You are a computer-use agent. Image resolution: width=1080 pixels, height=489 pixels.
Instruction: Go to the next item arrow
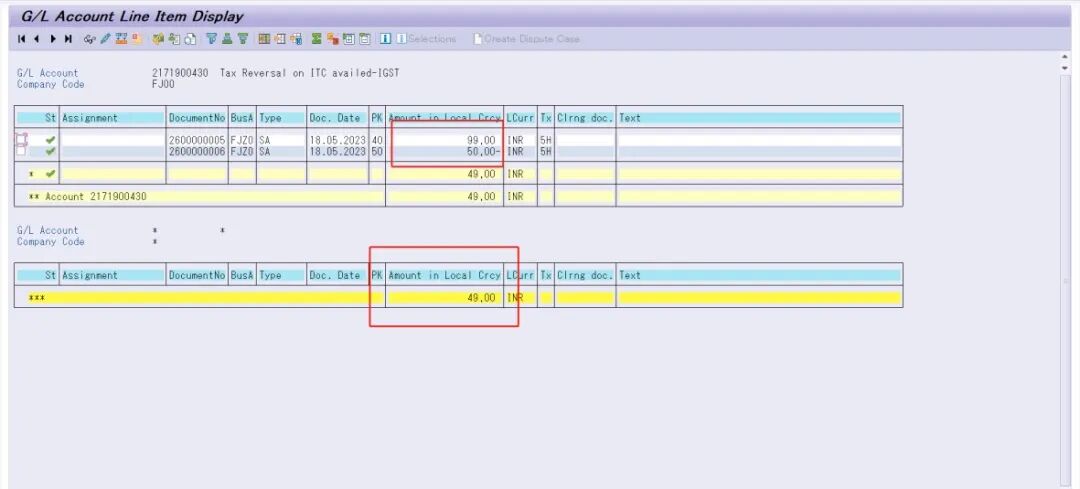point(53,39)
